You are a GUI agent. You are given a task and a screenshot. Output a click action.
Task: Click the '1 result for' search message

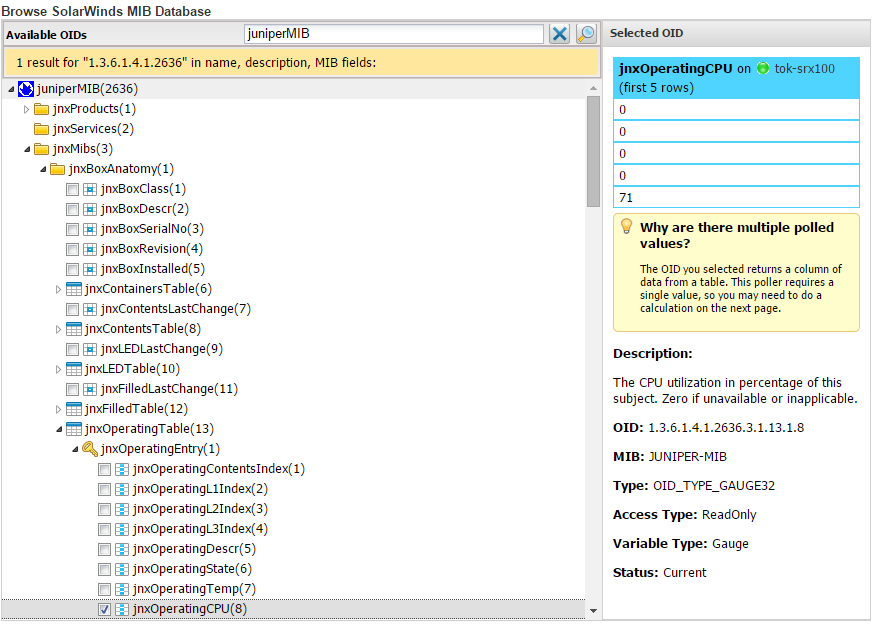196,62
